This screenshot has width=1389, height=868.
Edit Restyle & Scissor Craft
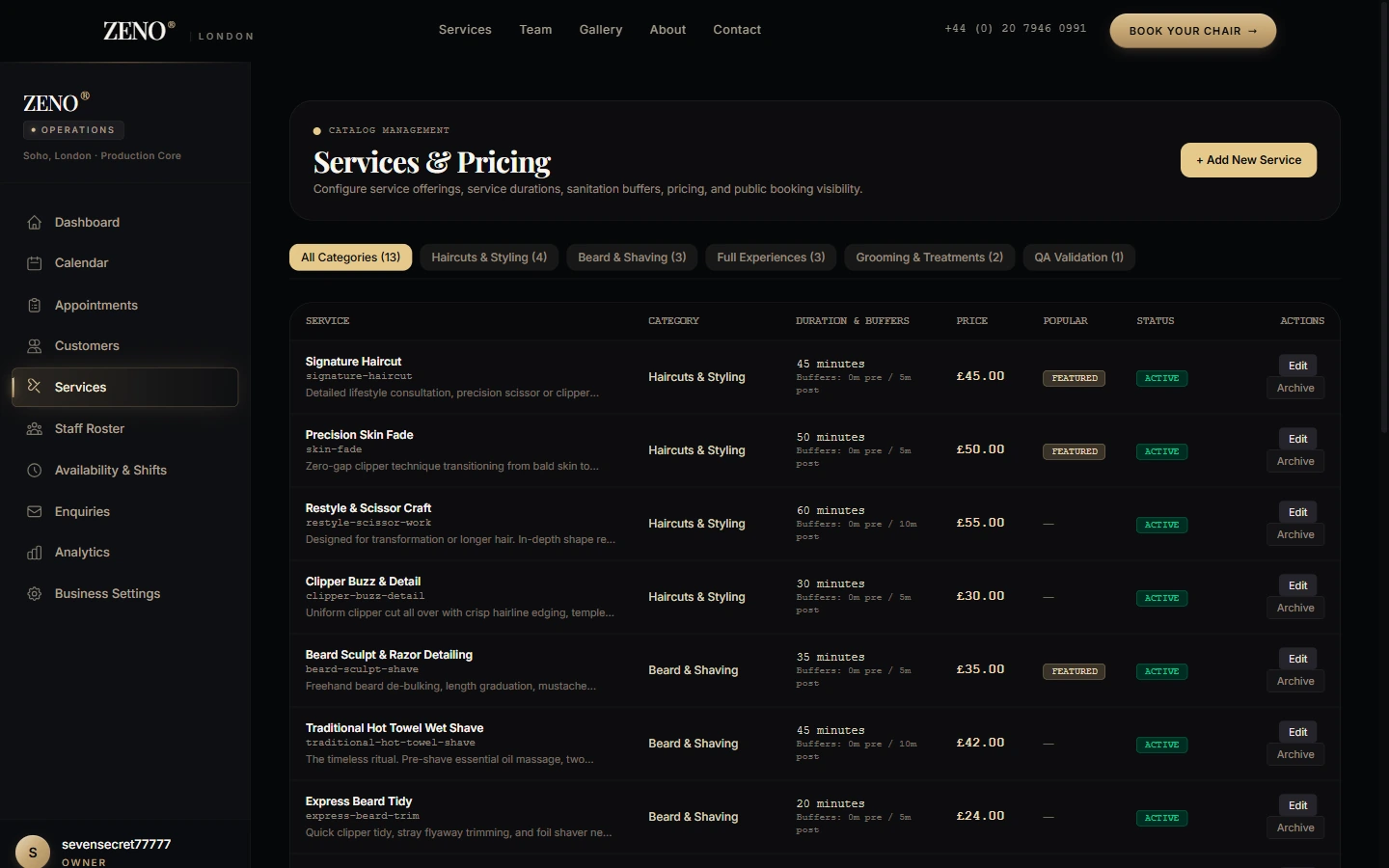click(1298, 512)
